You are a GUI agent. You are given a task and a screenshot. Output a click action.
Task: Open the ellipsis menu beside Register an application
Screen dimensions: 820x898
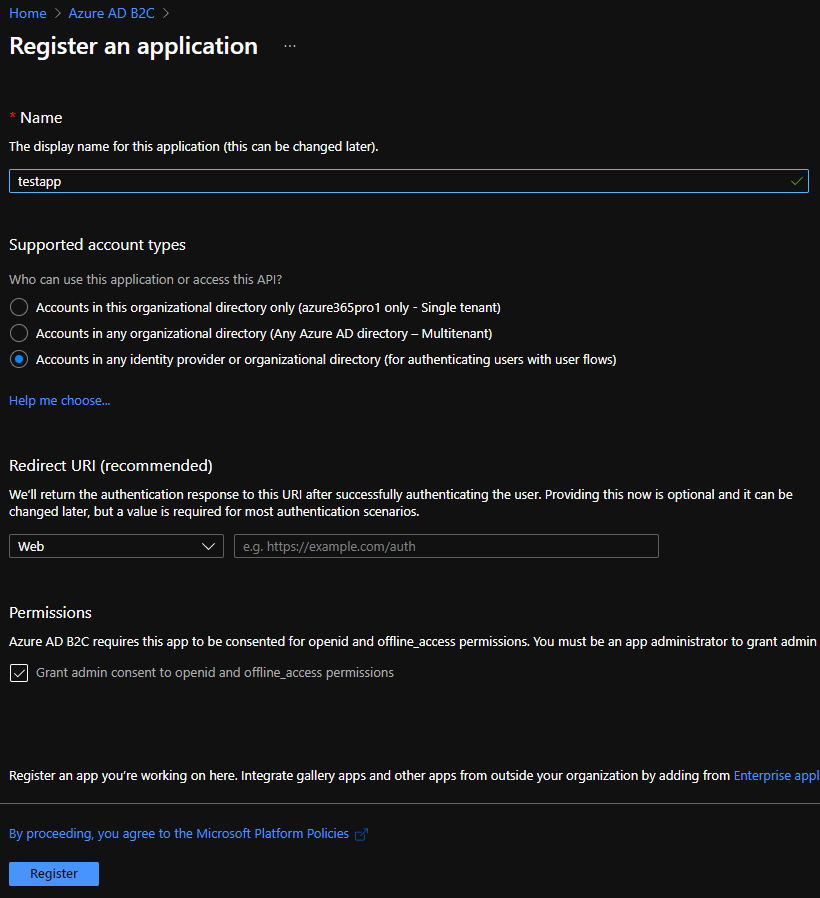[x=290, y=46]
